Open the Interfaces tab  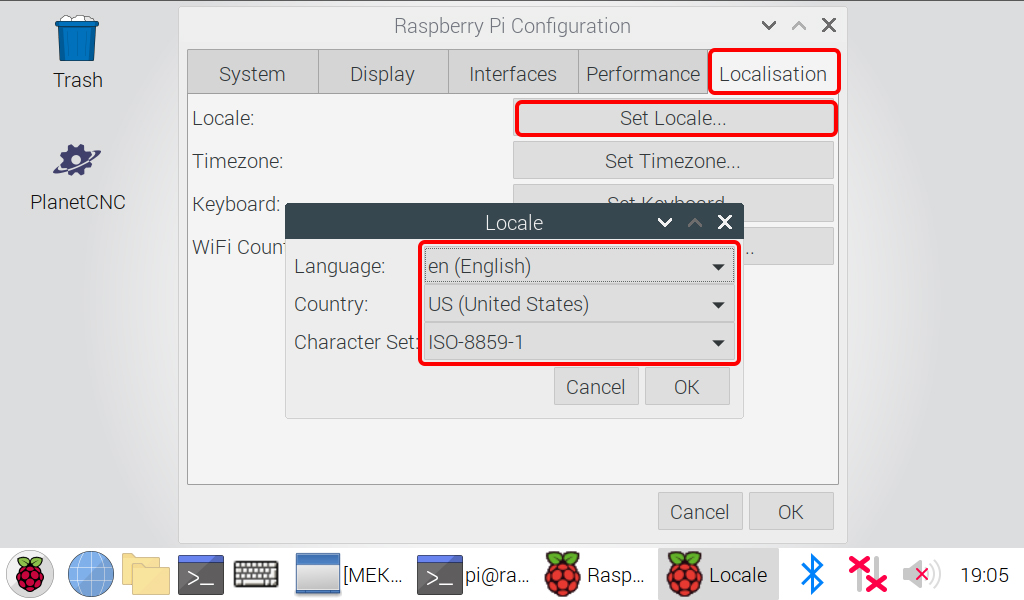[x=513, y=74]
